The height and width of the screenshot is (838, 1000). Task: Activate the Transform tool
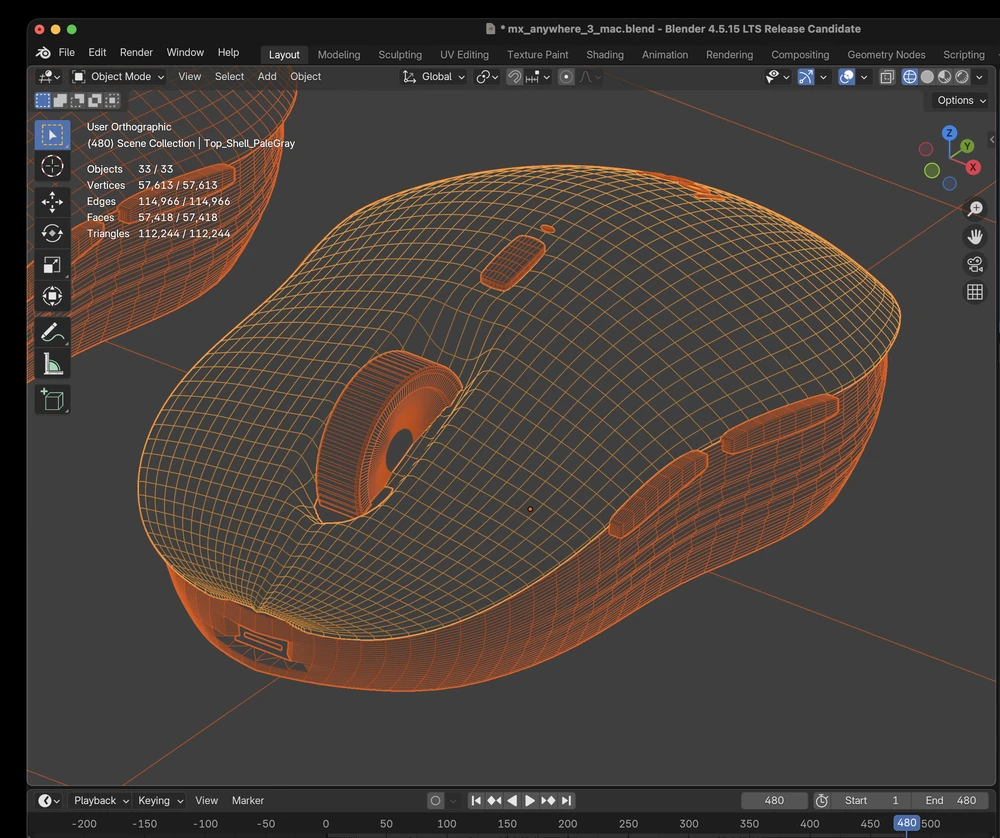pos(52,296)
